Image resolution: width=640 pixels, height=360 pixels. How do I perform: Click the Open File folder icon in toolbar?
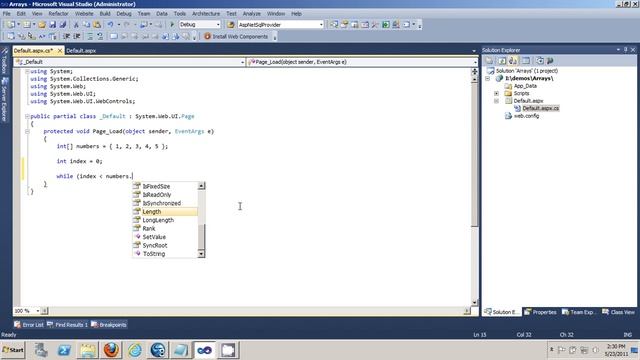42,25
